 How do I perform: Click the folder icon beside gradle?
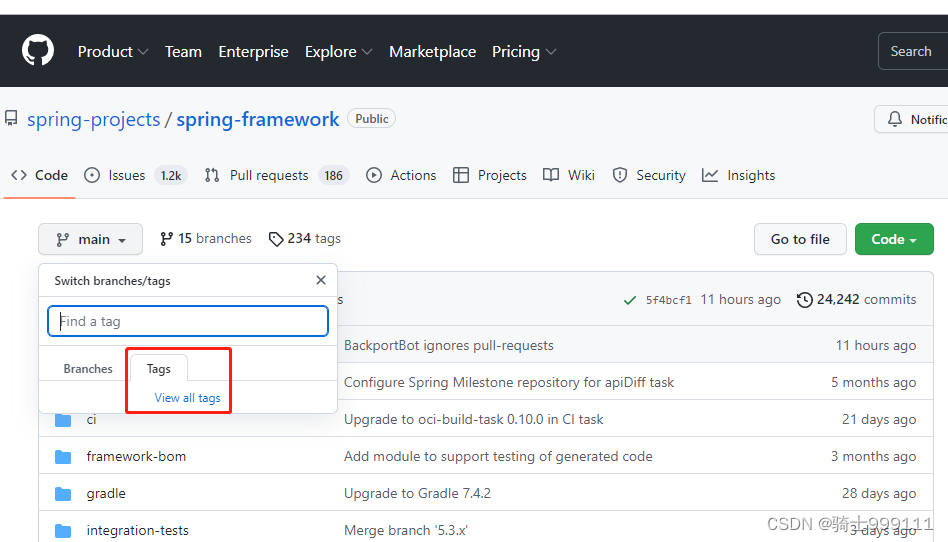(63, 494)
